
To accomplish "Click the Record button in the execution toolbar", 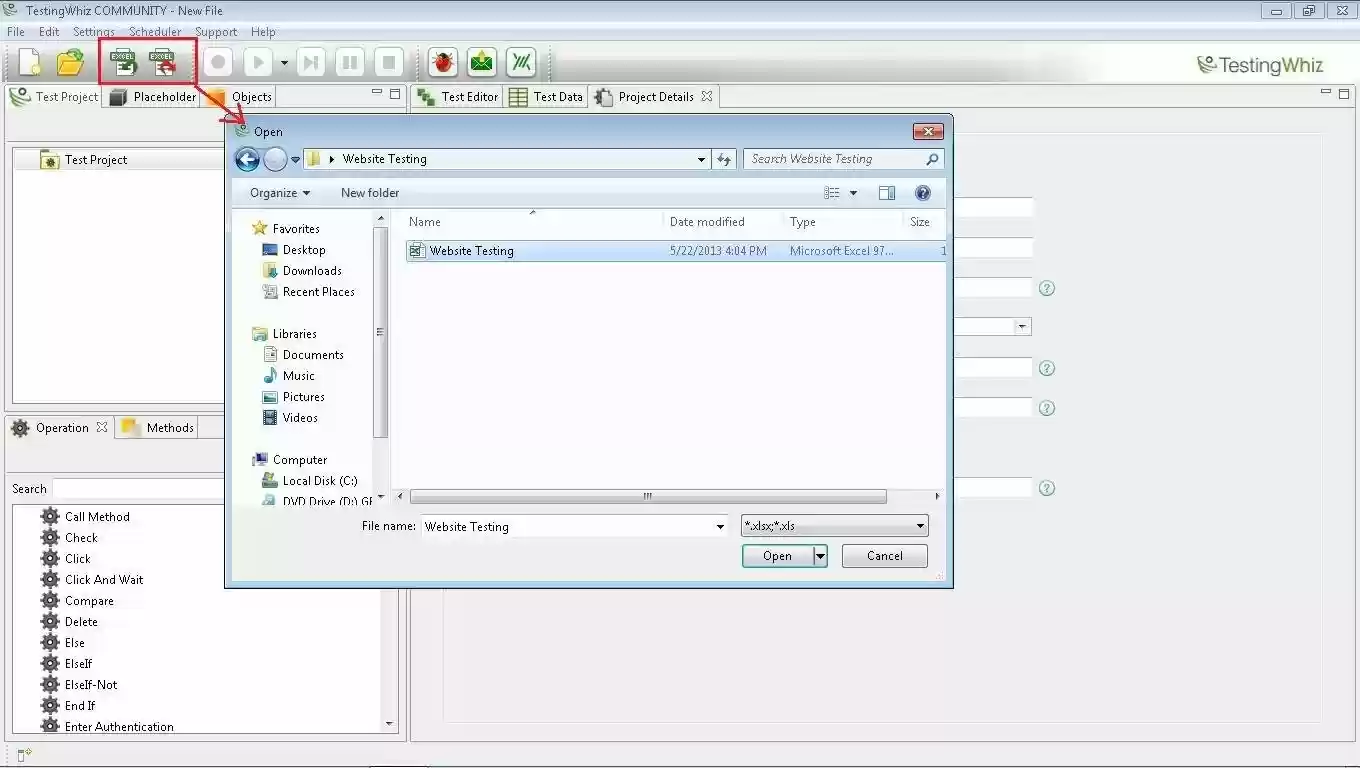I will 218,61.
